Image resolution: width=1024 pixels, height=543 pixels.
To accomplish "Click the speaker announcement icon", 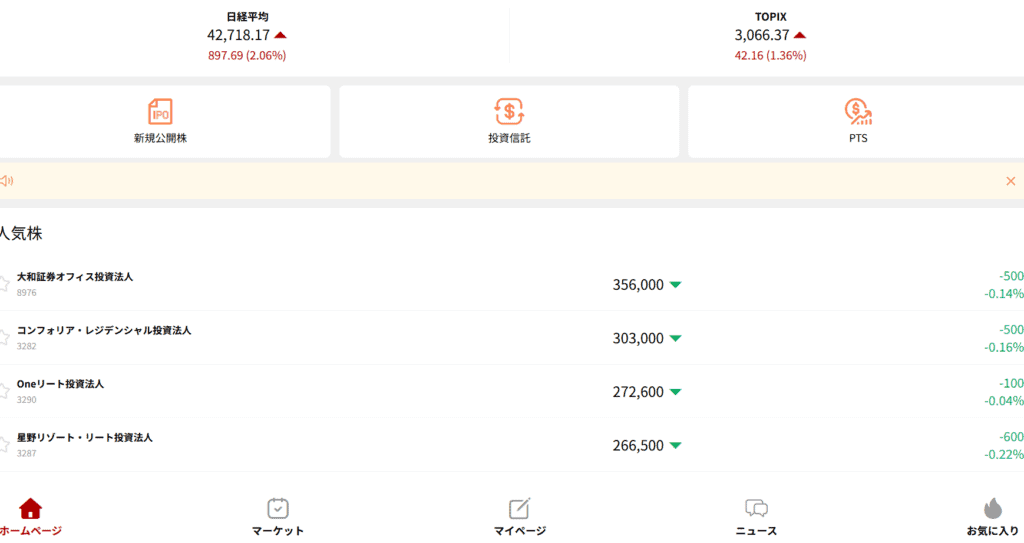I will (x=6, y=181).
